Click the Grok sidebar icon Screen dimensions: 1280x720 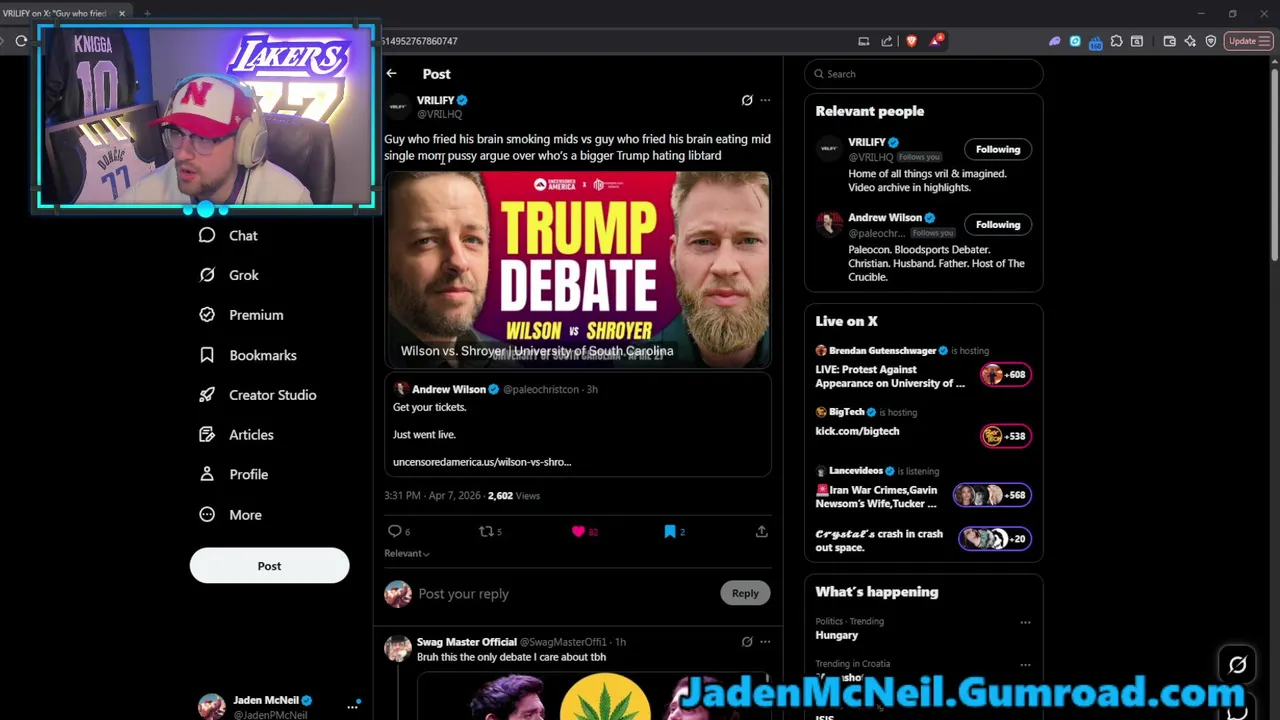207,275
